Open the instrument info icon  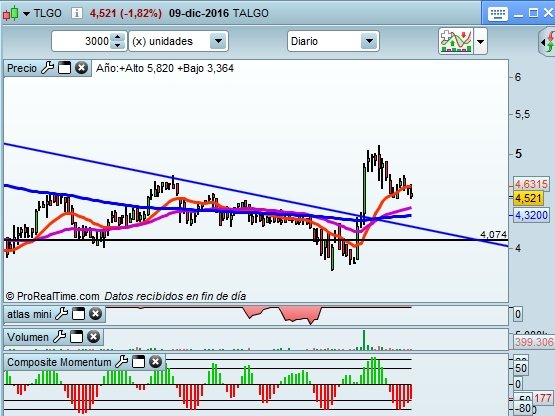76,13
